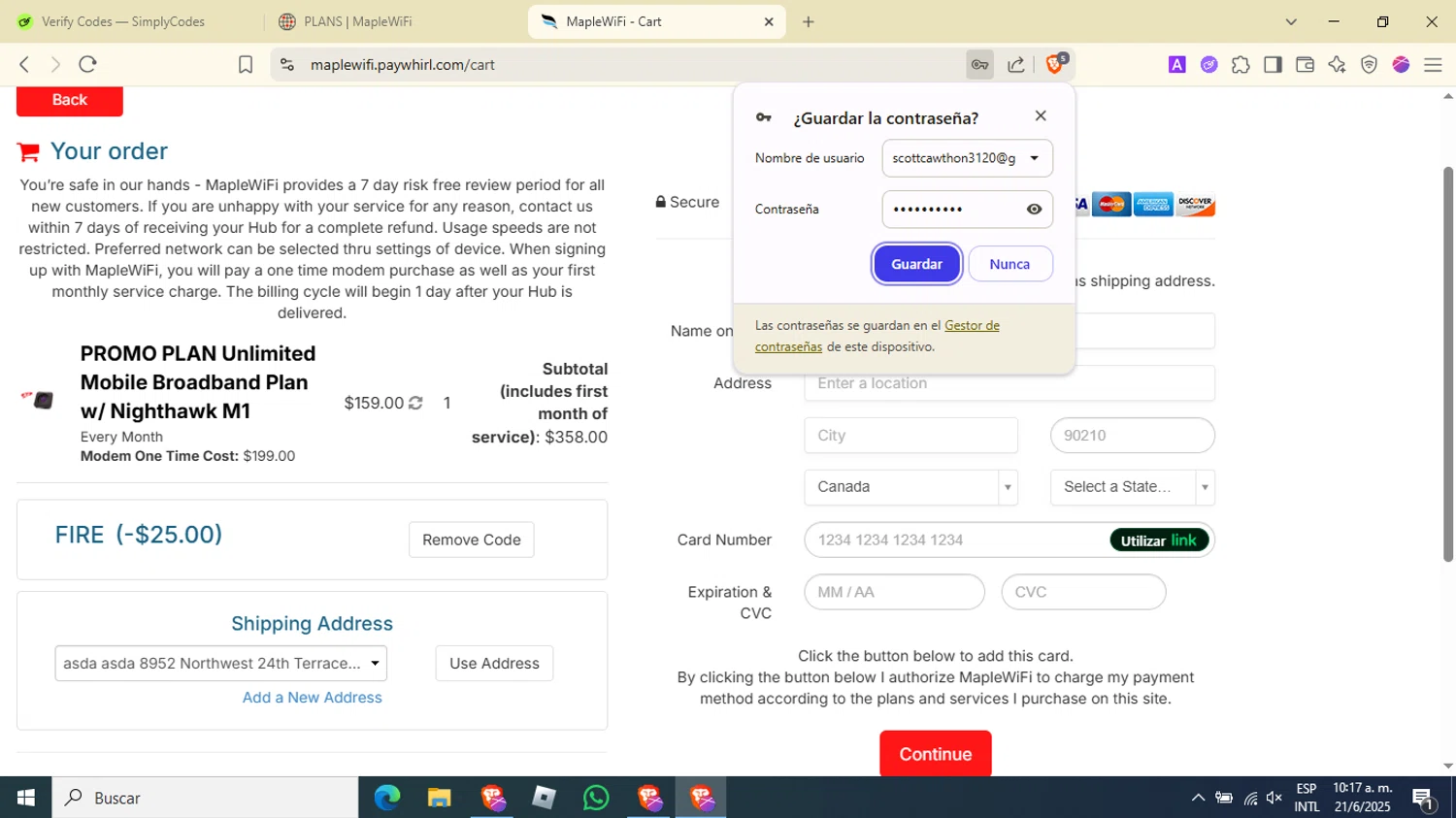Expand the username dropdown in password popup
Viewport: 1456px width, 818px height.
click(1035, 158)
